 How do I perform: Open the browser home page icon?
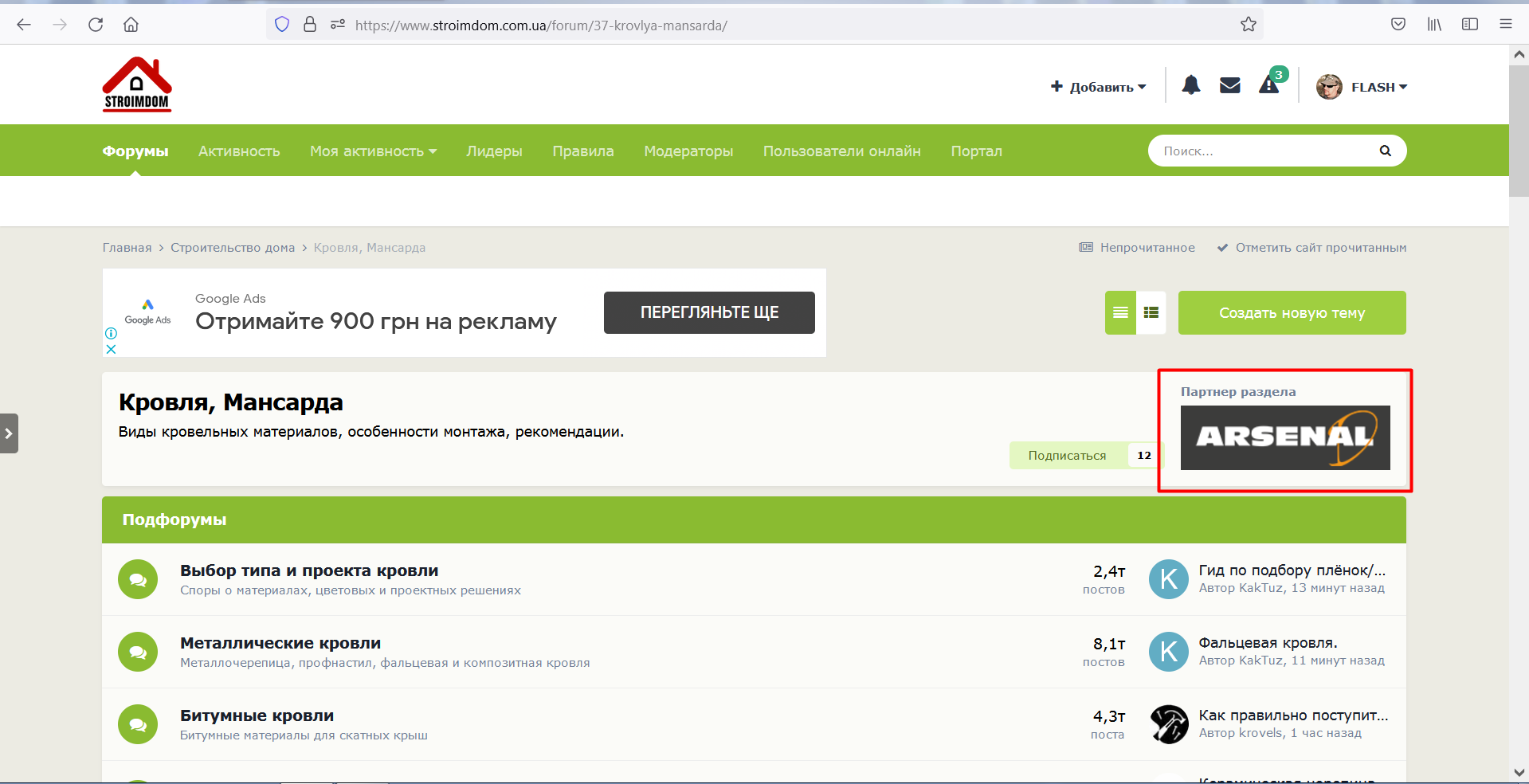point(131,25)
